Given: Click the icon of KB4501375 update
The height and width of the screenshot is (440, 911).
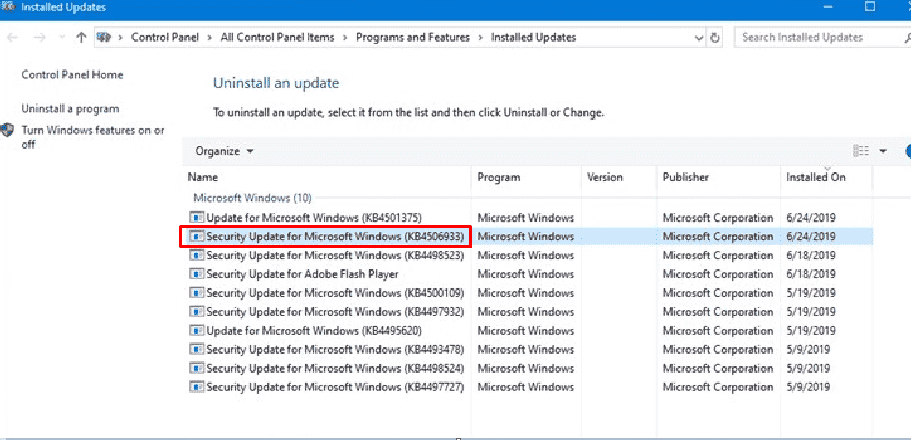Looking at the screenshot, I should click(x=198, y=218).
